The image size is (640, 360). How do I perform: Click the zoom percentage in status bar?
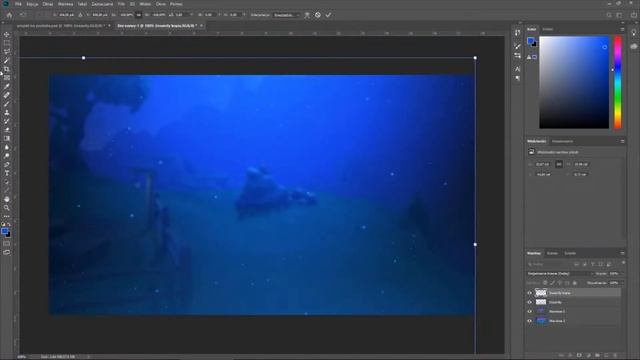[22, 357]
